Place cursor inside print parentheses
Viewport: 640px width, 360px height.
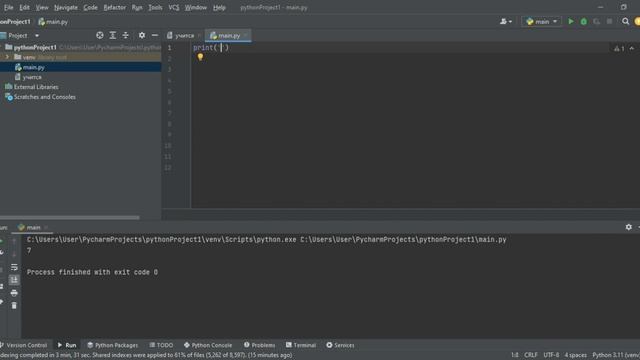pos(222,48)
